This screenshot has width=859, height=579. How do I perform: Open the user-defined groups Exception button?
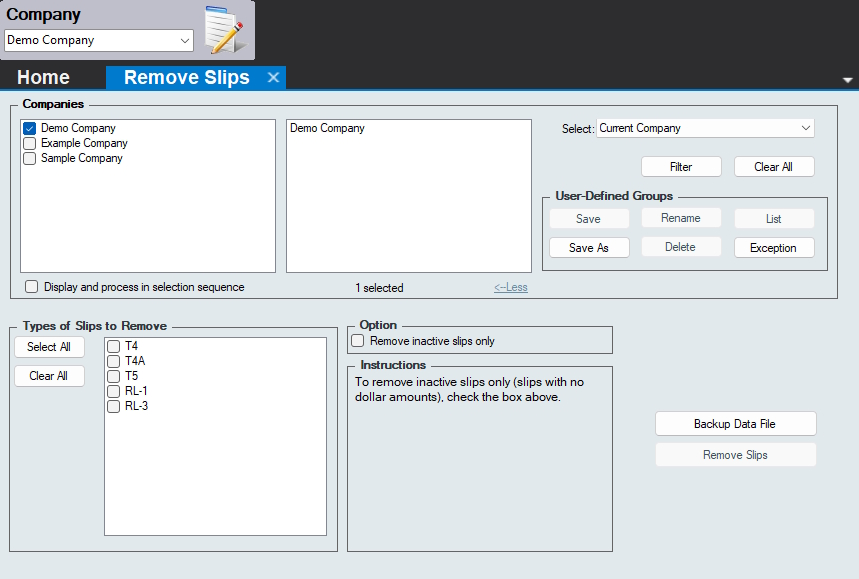pyautogui.click(x=773, y=248)
